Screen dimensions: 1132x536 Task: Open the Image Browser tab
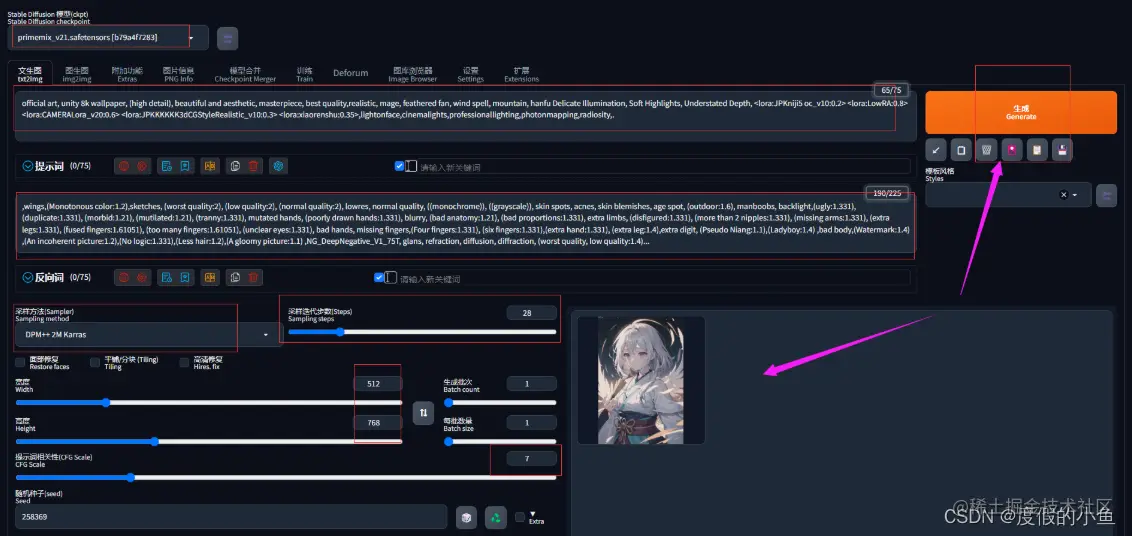click(x=412, y=74)
